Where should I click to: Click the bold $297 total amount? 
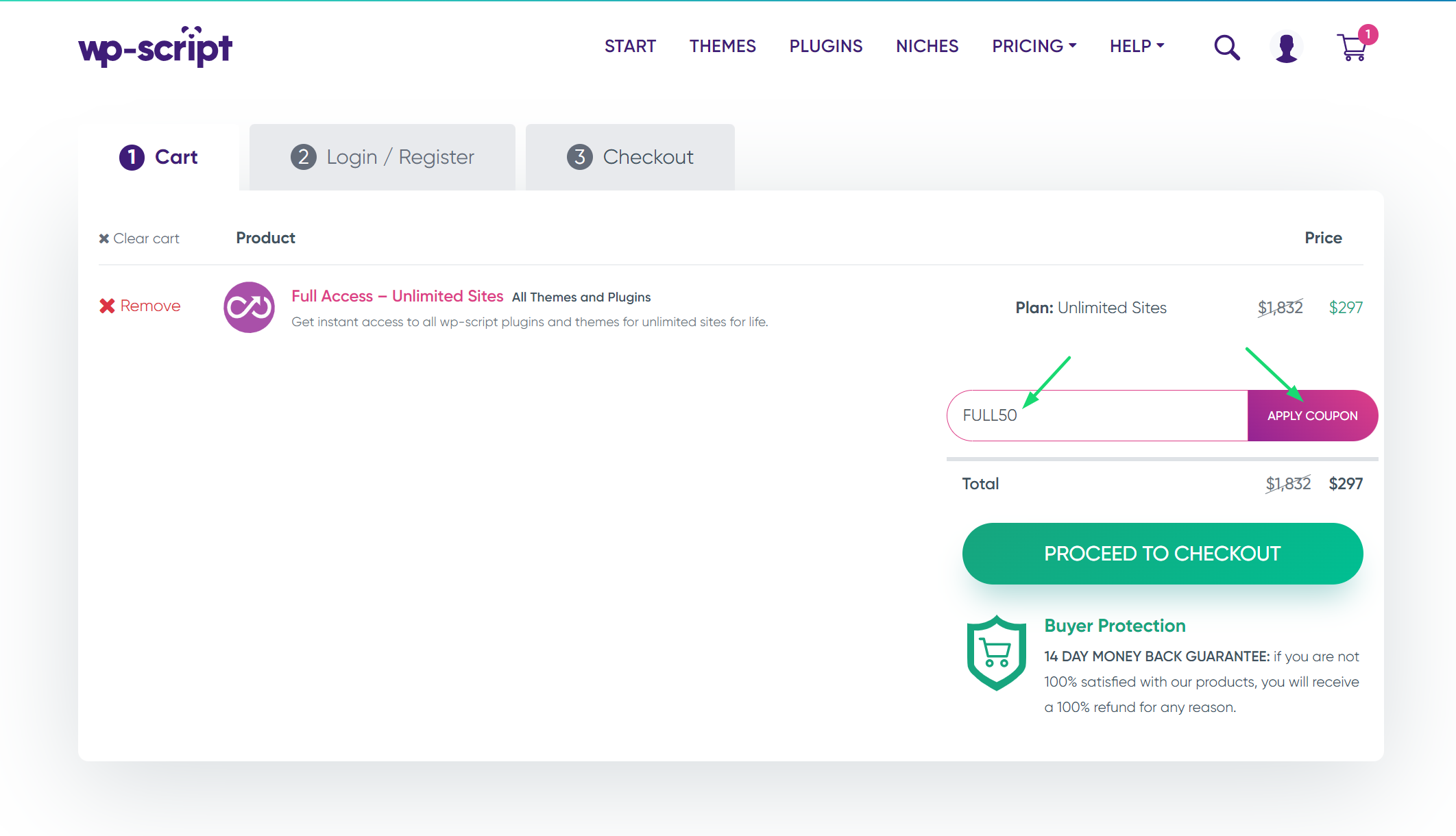click(1346, 484)
